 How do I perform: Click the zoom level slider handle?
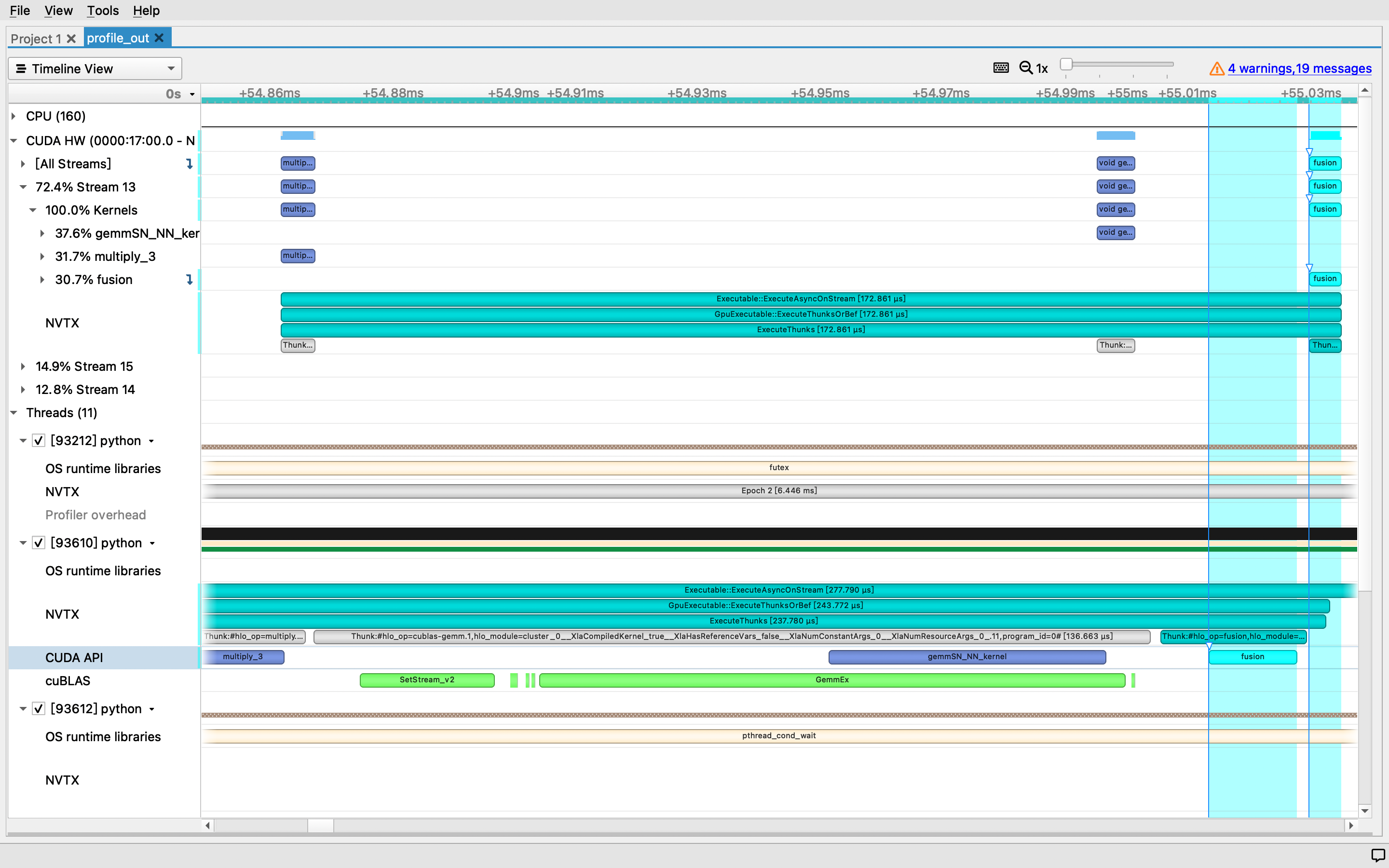click(1066, 64)
